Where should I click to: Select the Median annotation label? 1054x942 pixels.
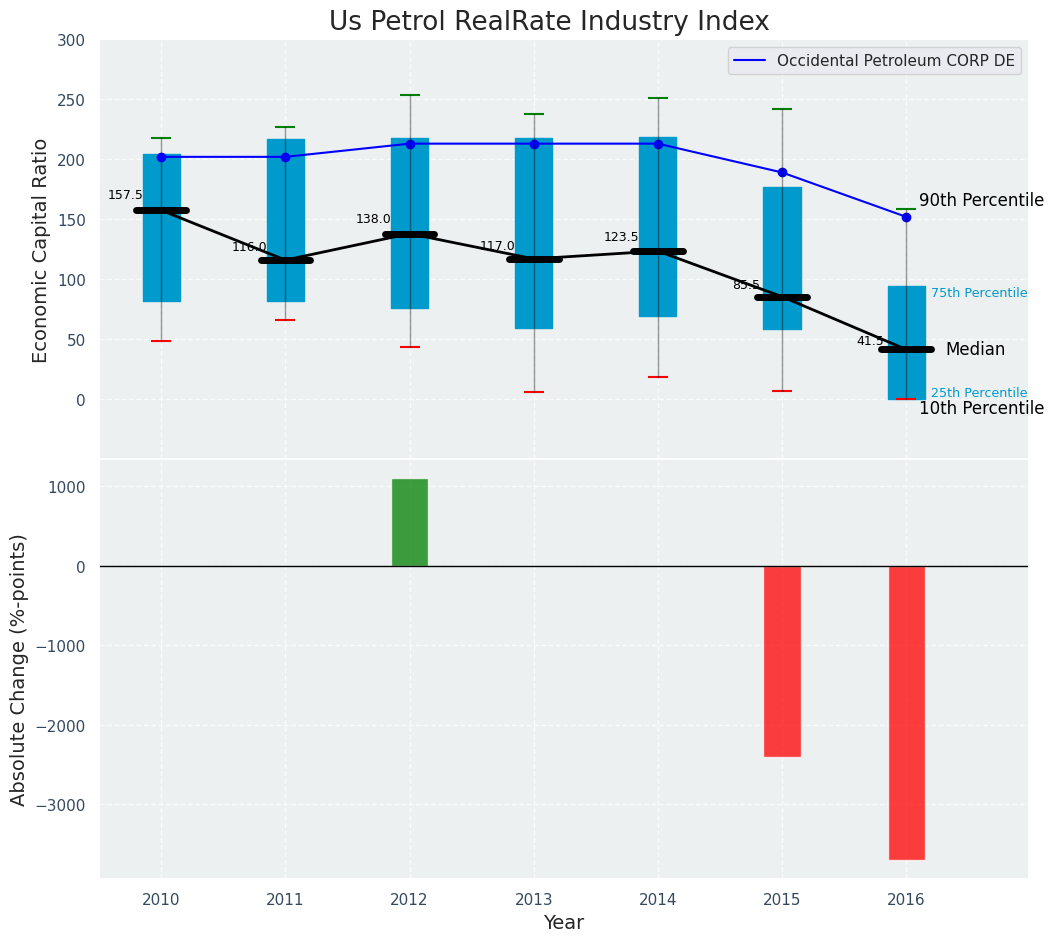pos(975,349)
